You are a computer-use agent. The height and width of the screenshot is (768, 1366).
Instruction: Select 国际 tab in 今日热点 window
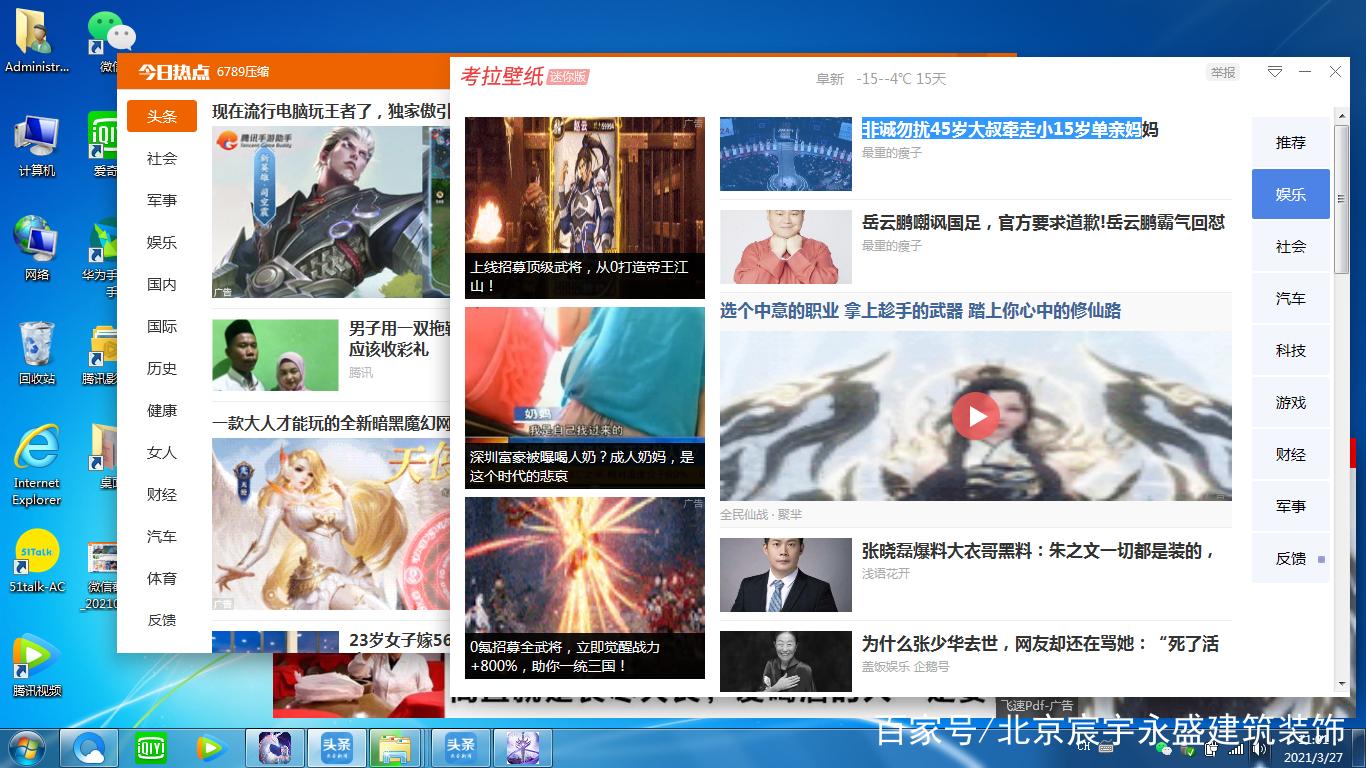[162, 326]
